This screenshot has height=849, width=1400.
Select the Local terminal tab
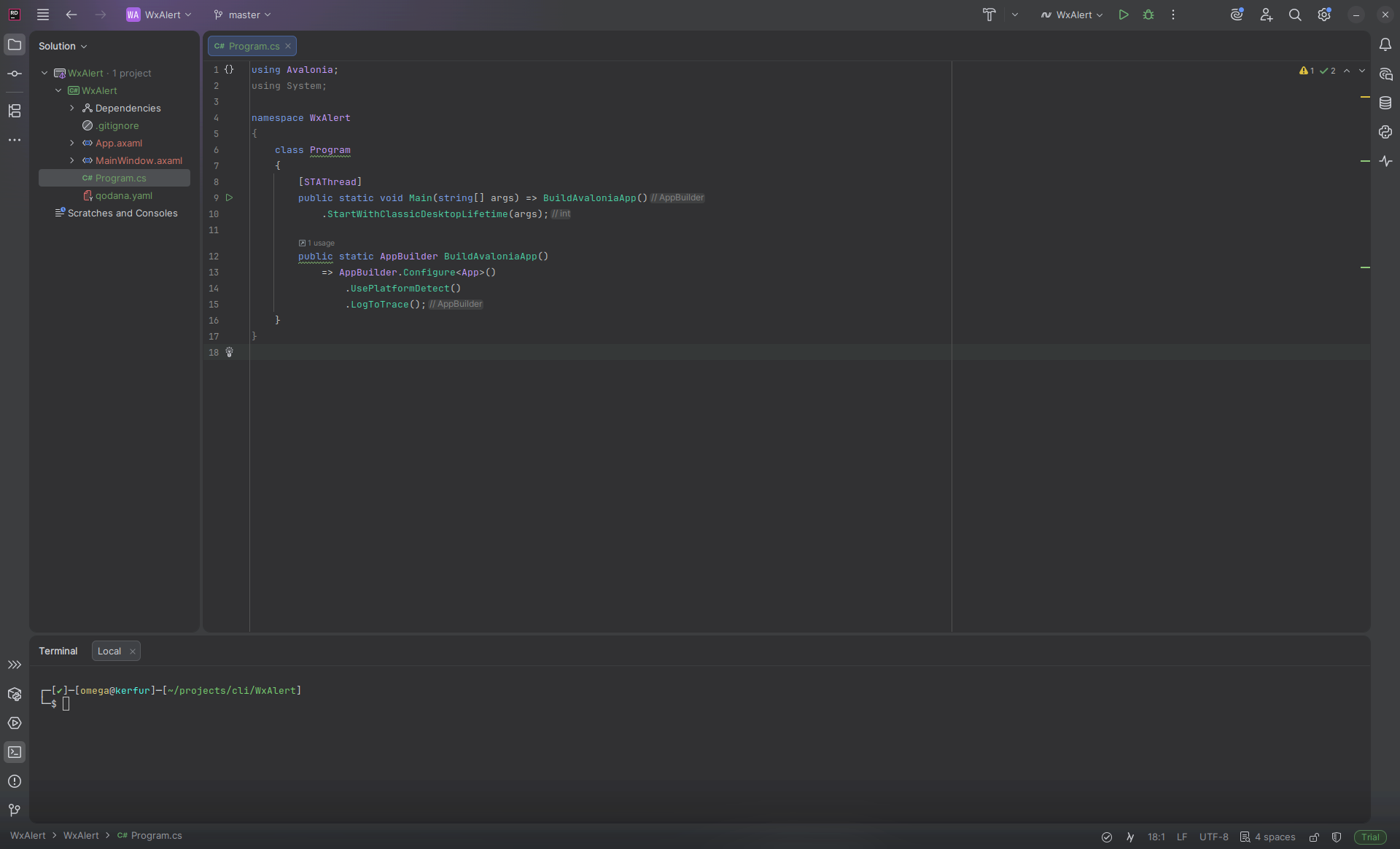[109, 651]
